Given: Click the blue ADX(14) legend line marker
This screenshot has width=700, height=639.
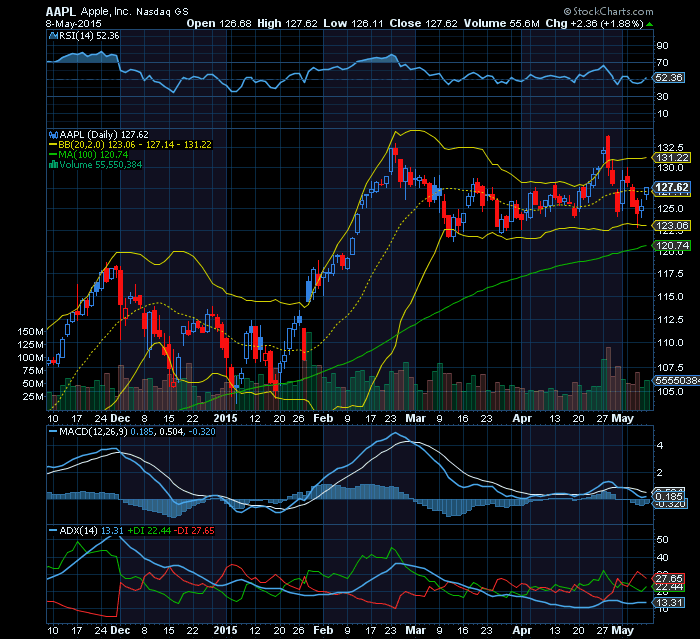Looking at the screenshot, I should (53, 531).
